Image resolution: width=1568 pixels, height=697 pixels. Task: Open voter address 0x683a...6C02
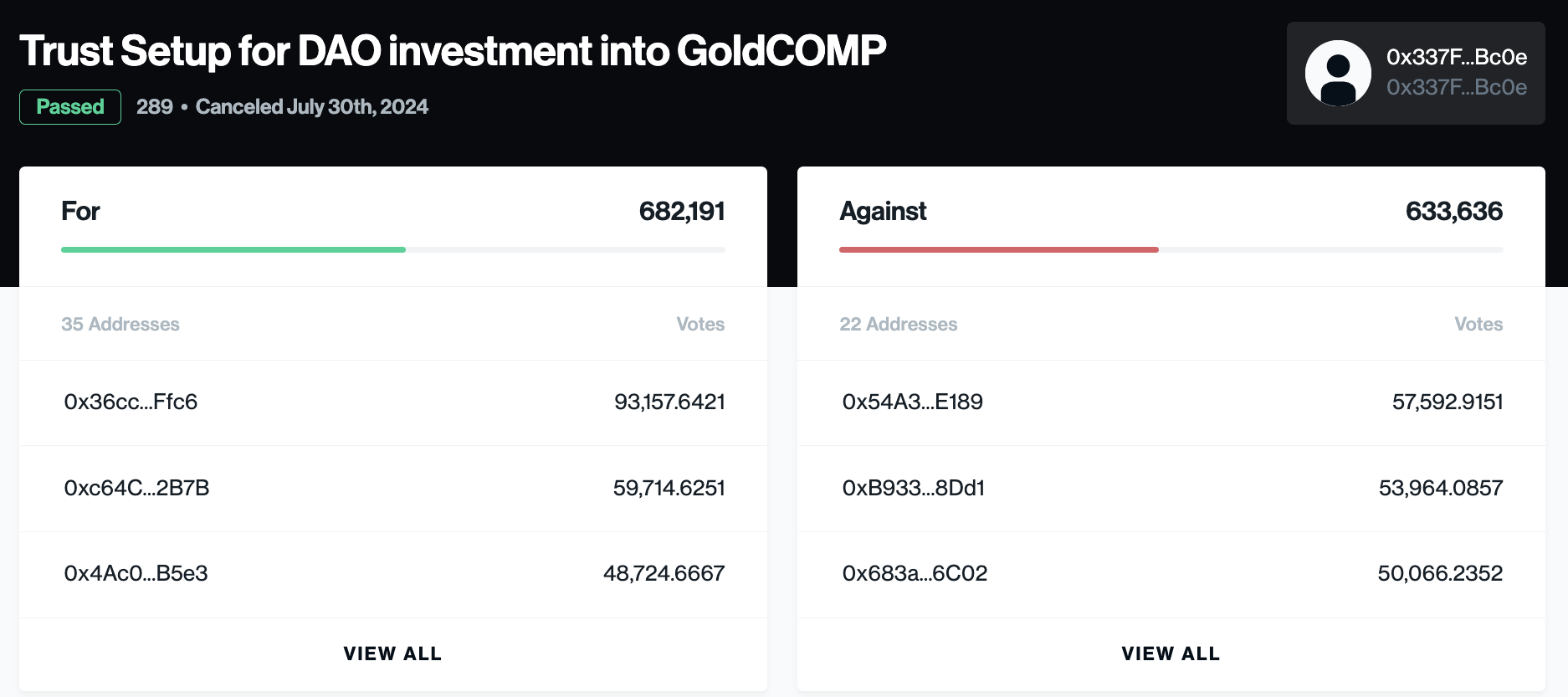[915, 573]
